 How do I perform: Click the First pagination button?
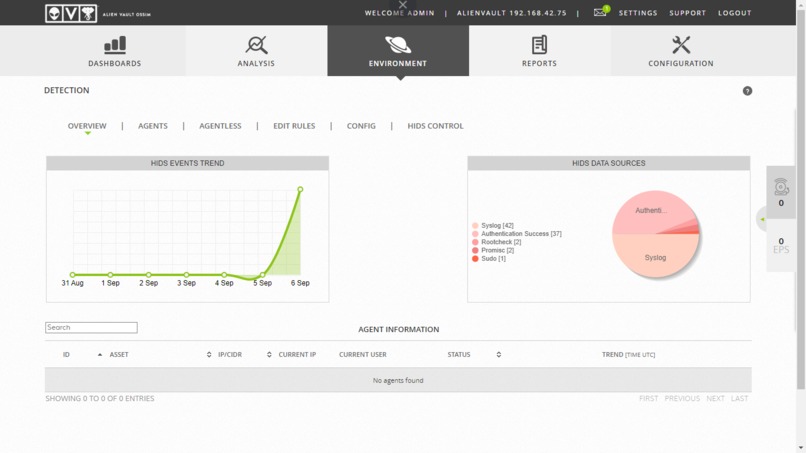pos(648,398)
